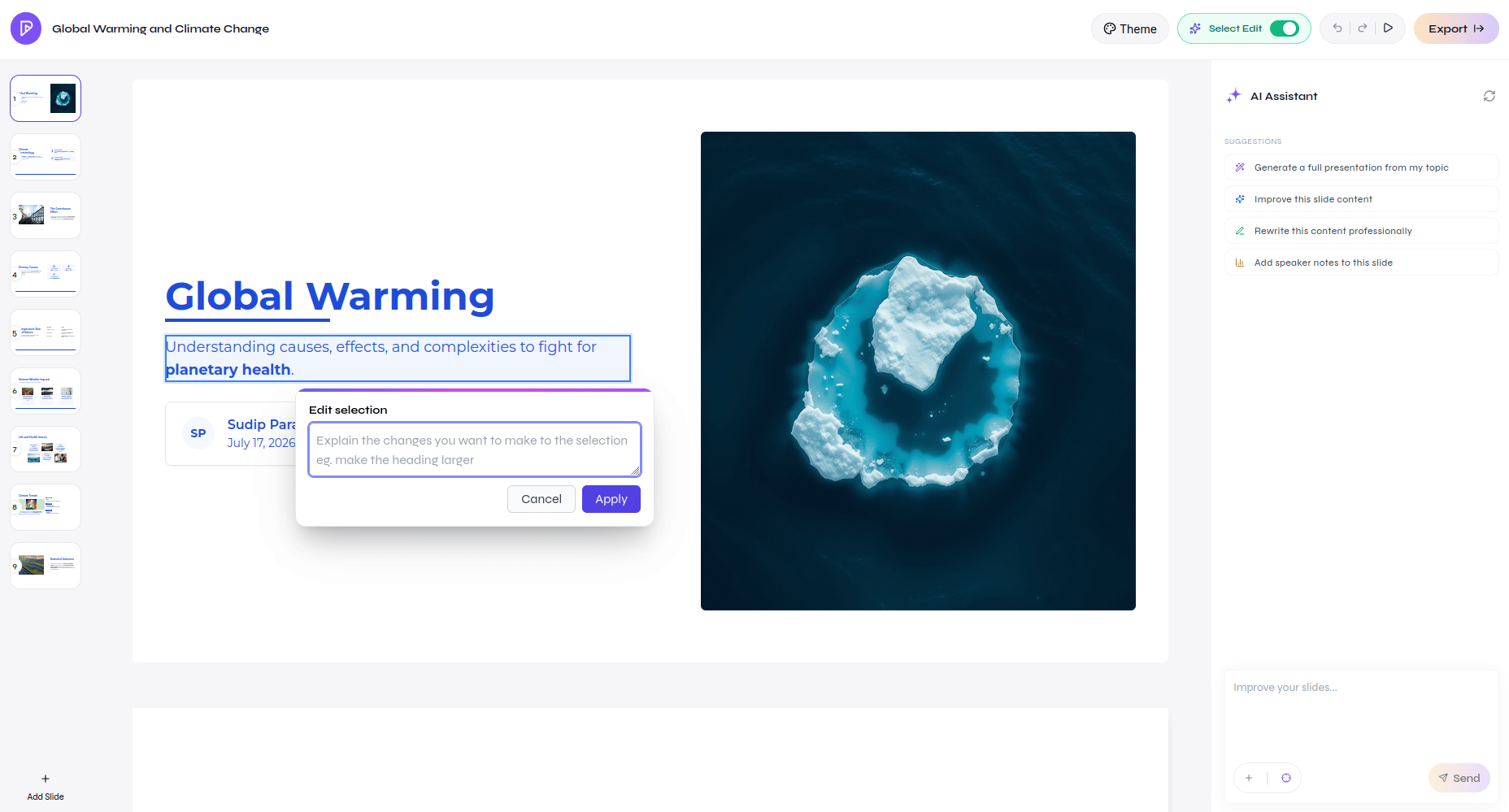This screenshot has height=812, width=1509.
Task: Select the iceberg image on slide
Action: coord(918,371)
